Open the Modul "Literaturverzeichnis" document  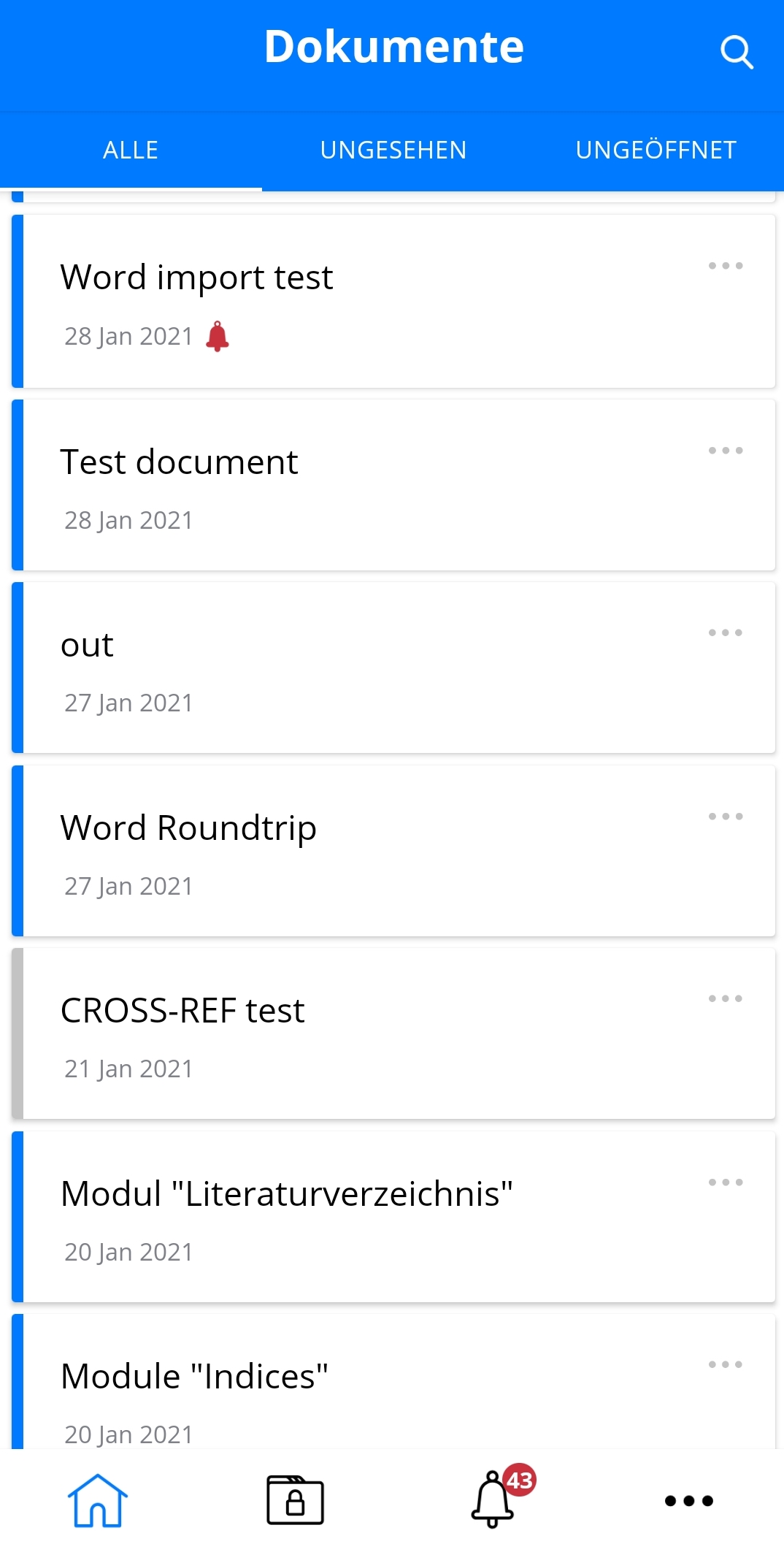(x=393, y=1217)
